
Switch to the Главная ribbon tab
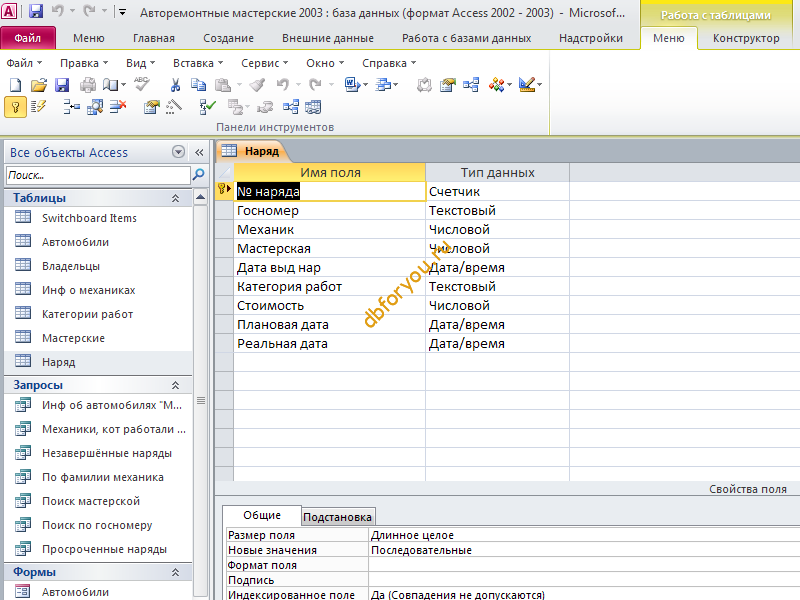point(154,38)
